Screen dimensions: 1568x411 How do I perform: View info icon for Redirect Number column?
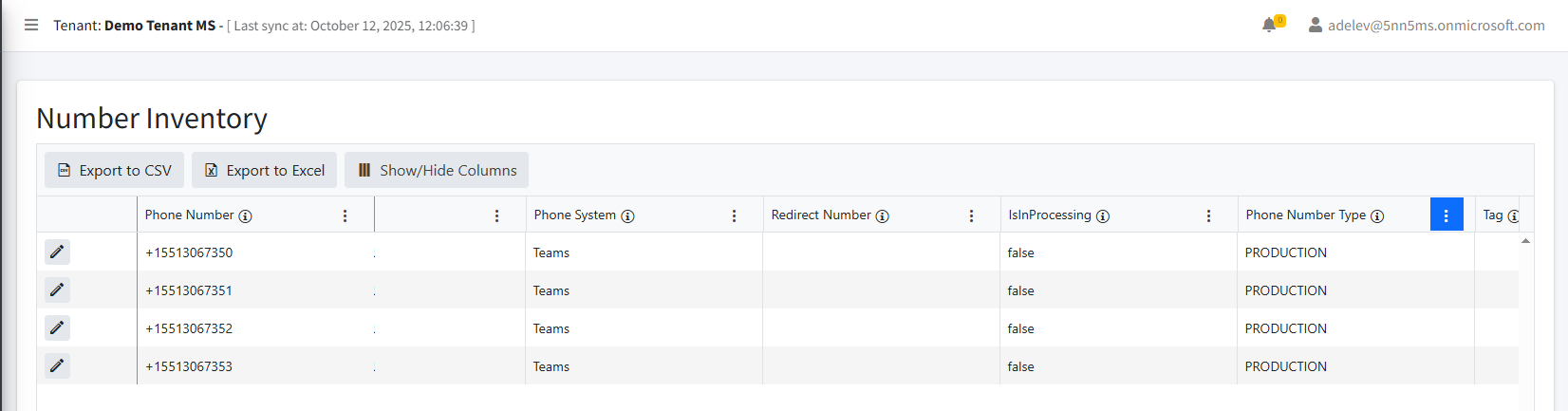click(x=882, y=216)
